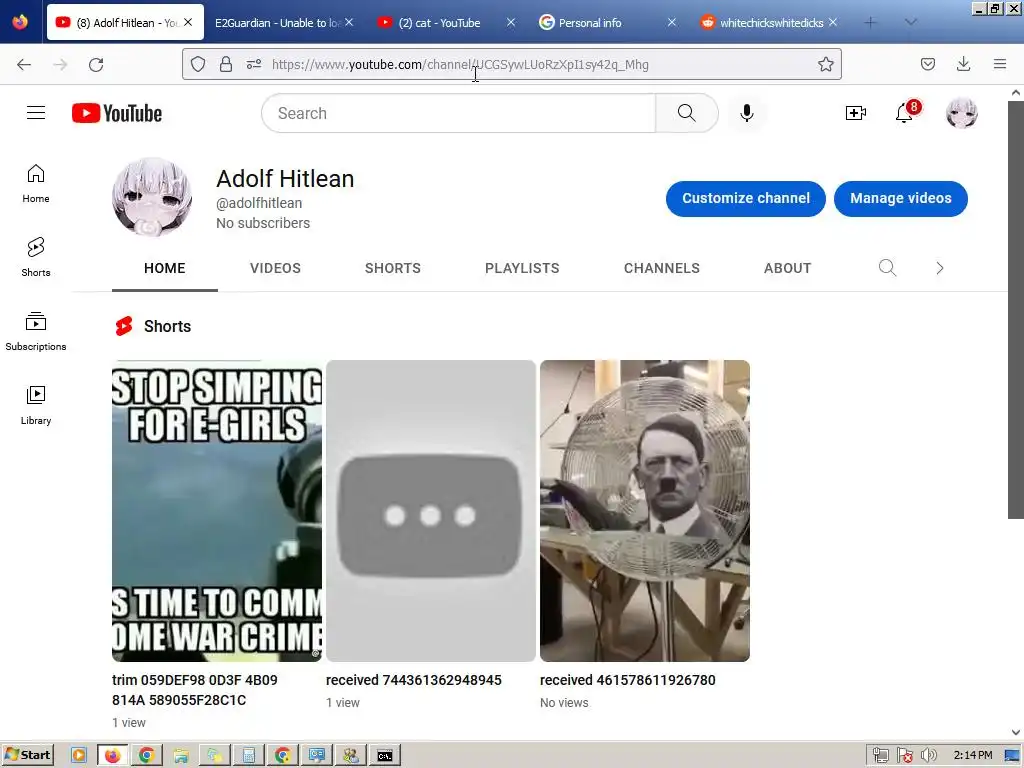
Task: Switch to the HOME channel tab
Action: (165, 268)
